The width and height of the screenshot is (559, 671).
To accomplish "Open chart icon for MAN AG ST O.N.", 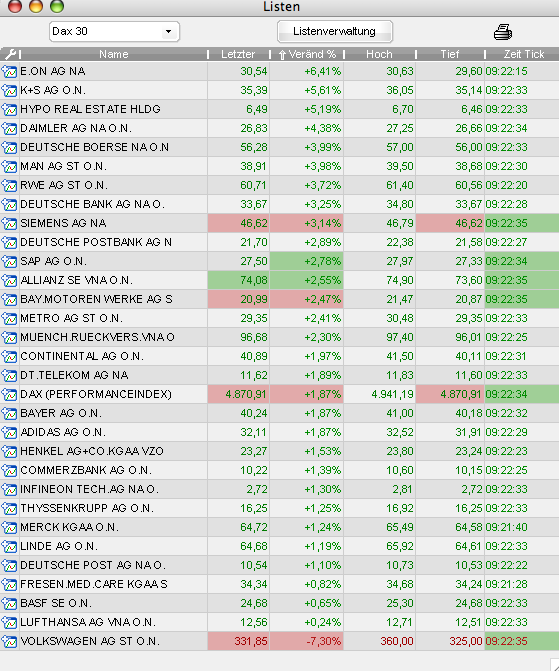I will click(9, 166).
